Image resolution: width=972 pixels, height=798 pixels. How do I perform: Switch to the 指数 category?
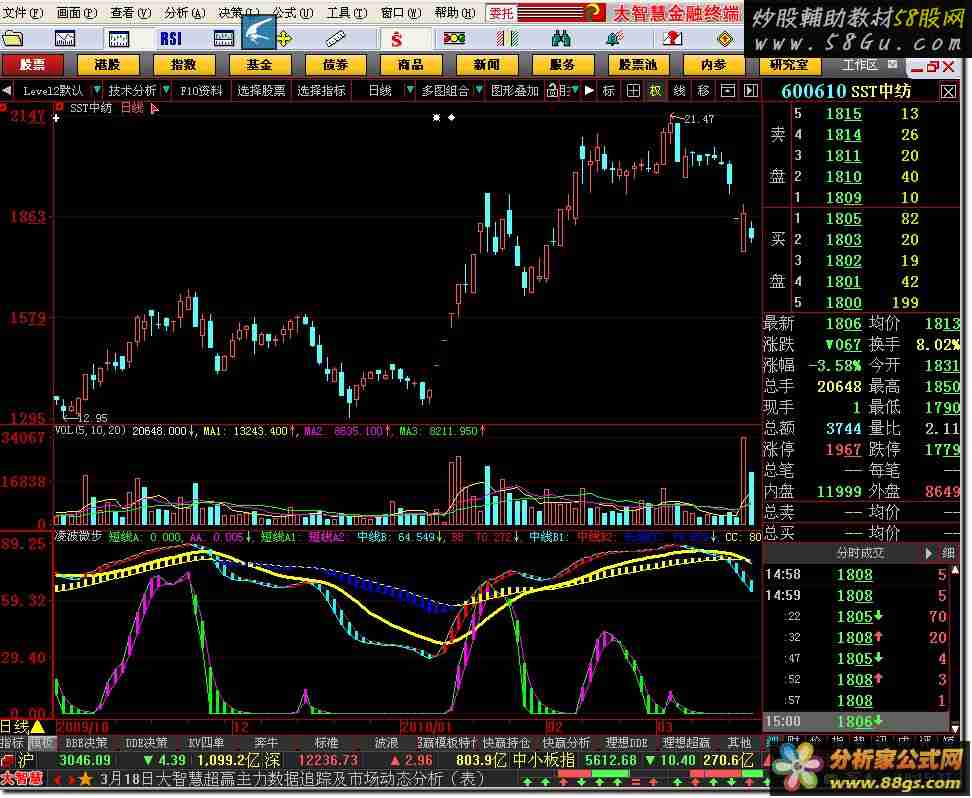point(183,64)
